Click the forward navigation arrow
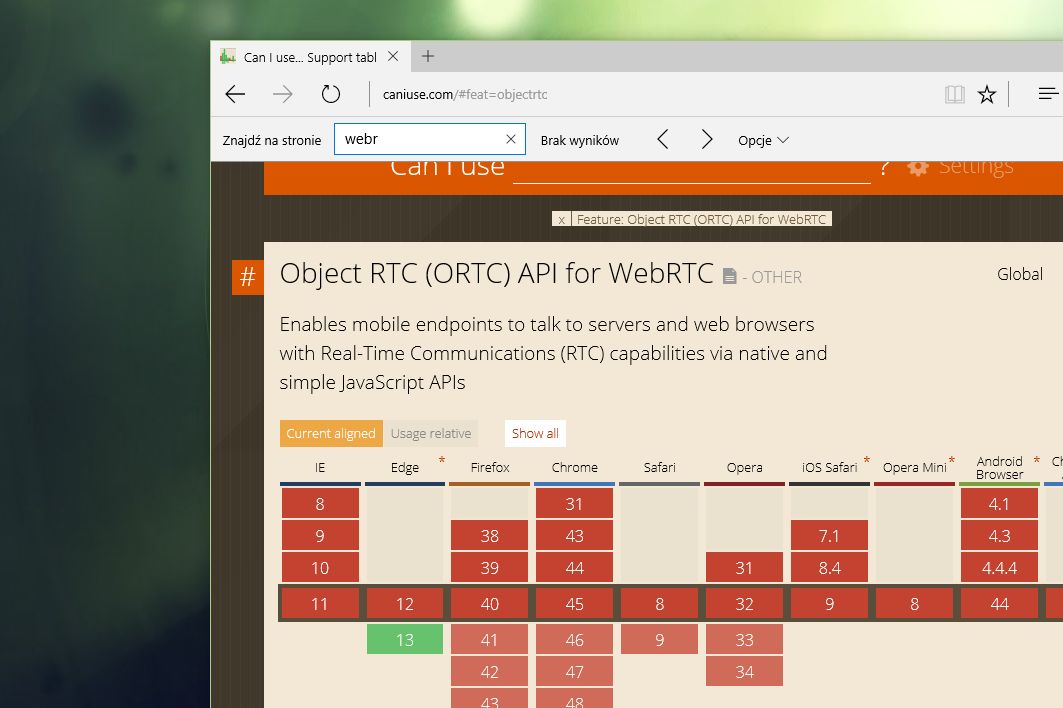The height and width of the screenshot is (708, 1063). pyautogui.click(x=283, y=94)
